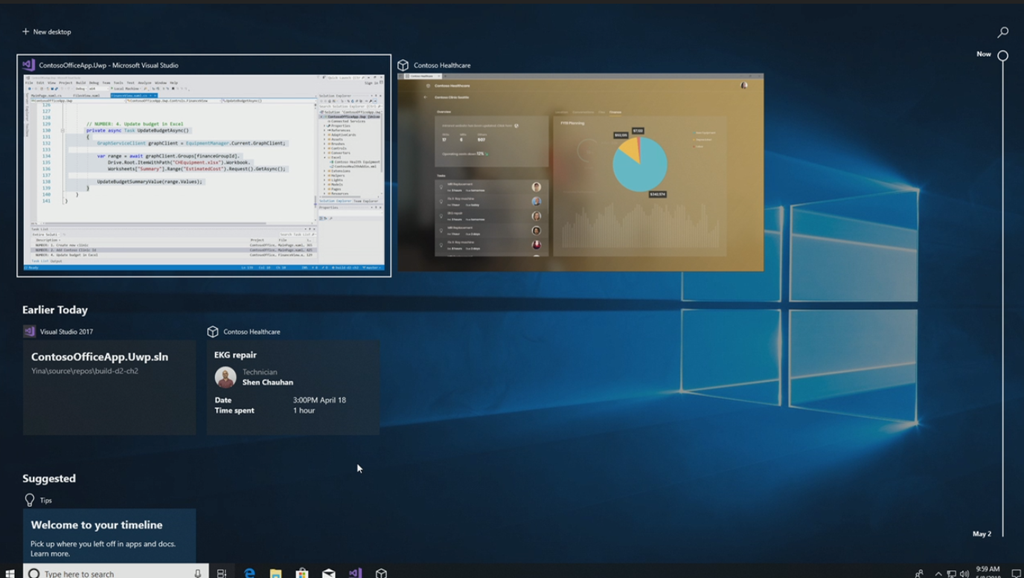Screen dimensions: 1024x578
Task: Click the New desktop button
Action: pyautogui.click(x=47, y=32)
